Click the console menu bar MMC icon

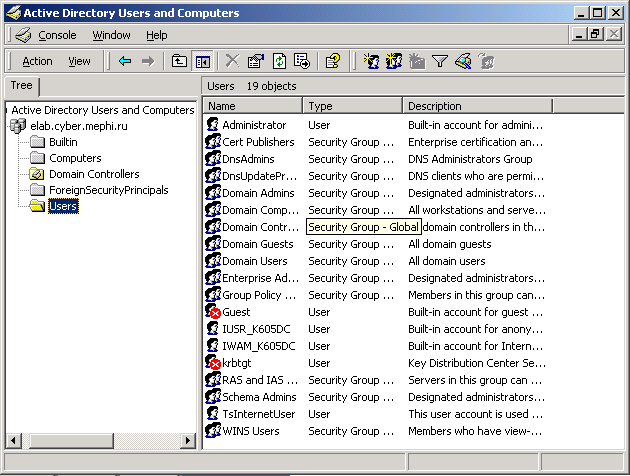(23, 35)
